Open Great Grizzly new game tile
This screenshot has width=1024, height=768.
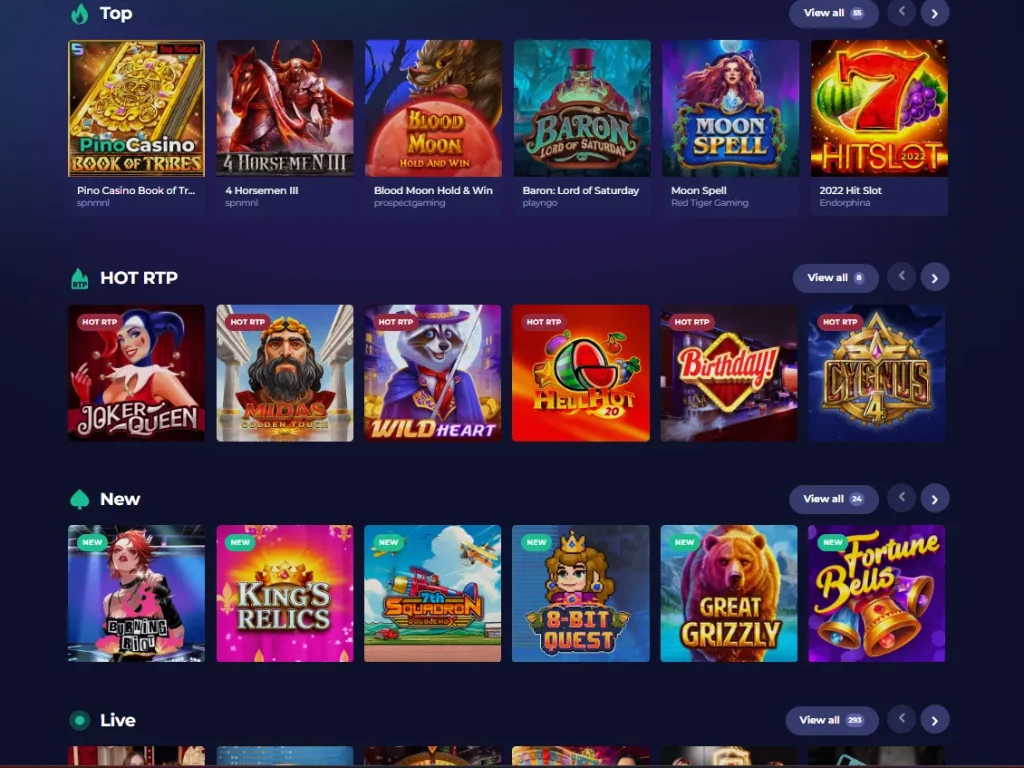coord(729,594)
